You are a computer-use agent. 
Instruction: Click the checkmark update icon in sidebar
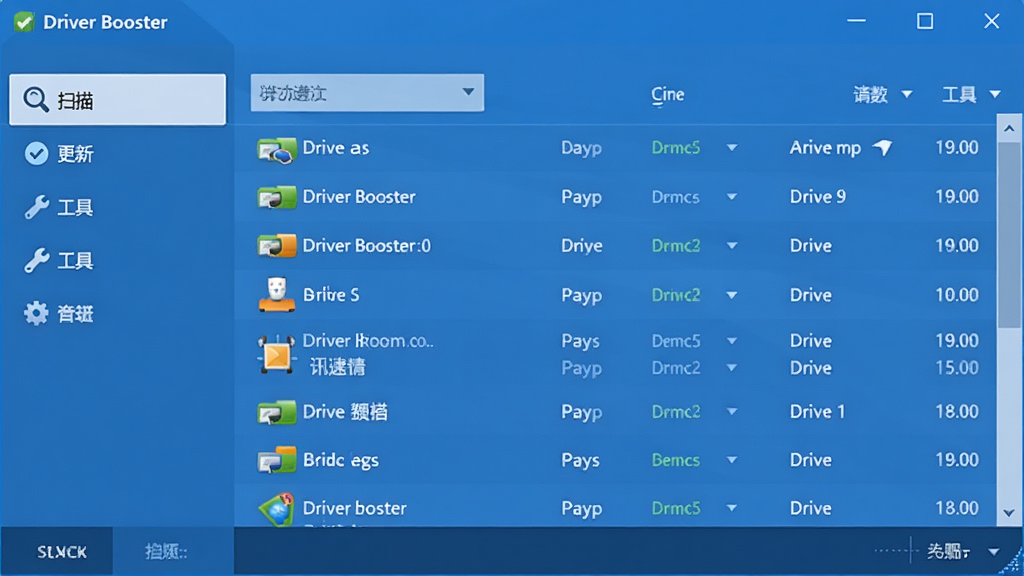[36, 153]
